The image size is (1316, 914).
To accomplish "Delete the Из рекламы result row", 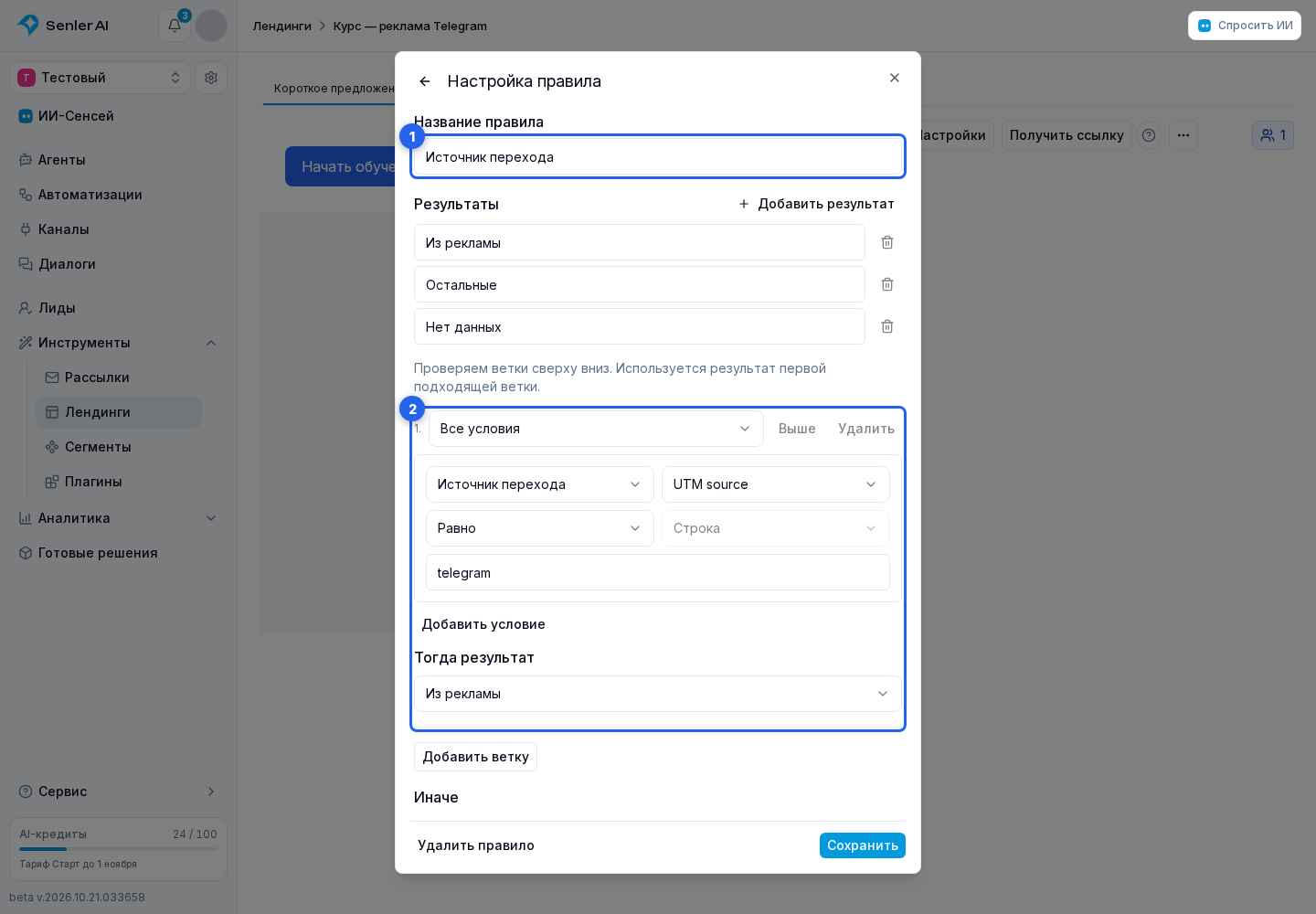I will point(887,242).
